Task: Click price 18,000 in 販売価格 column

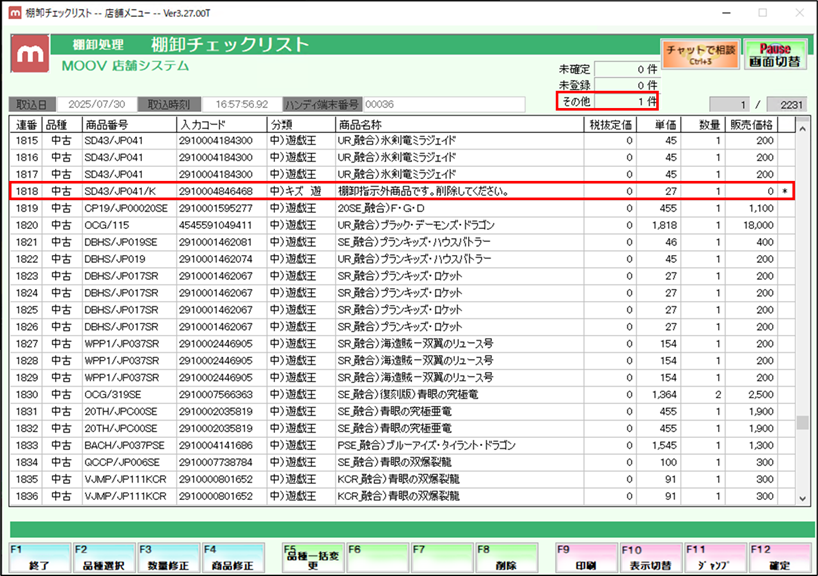Action: point(751,225)
